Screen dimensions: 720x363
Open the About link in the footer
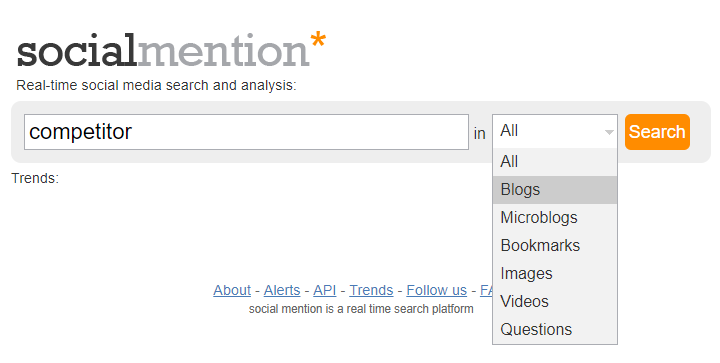pyautogui.click(x=232, y=290)
